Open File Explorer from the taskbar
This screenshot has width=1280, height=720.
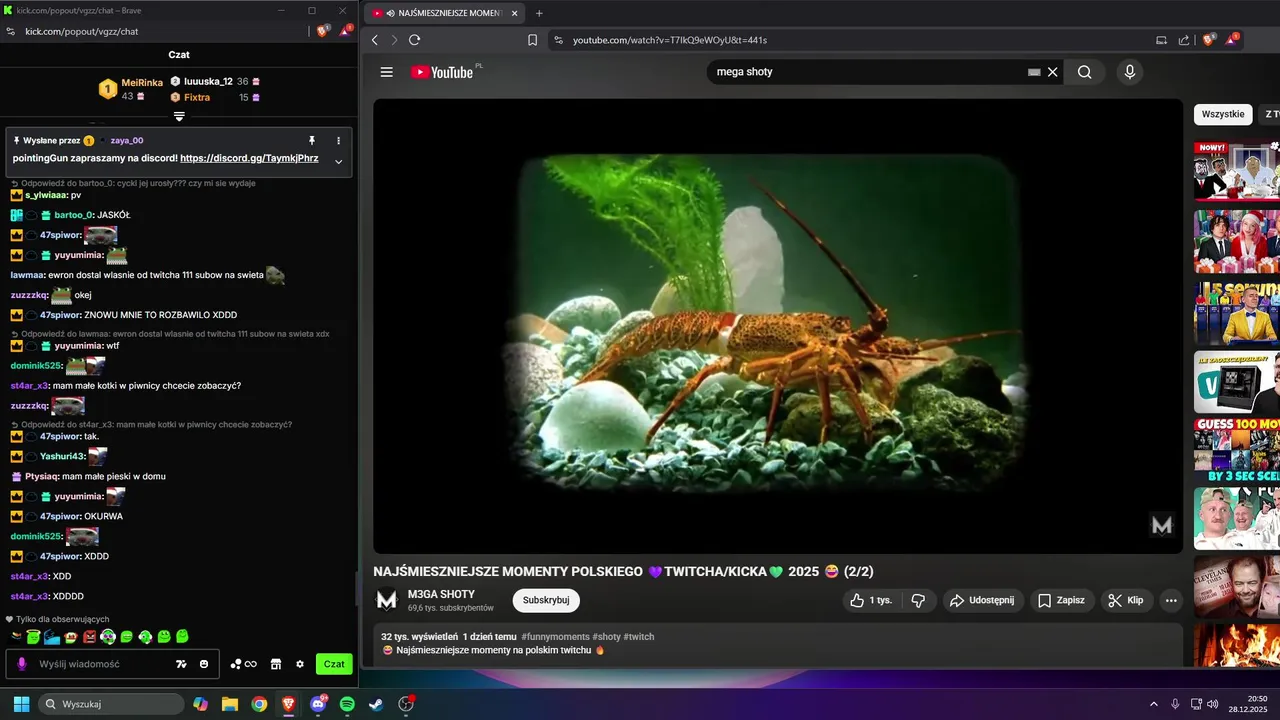(x=230, y=704)
